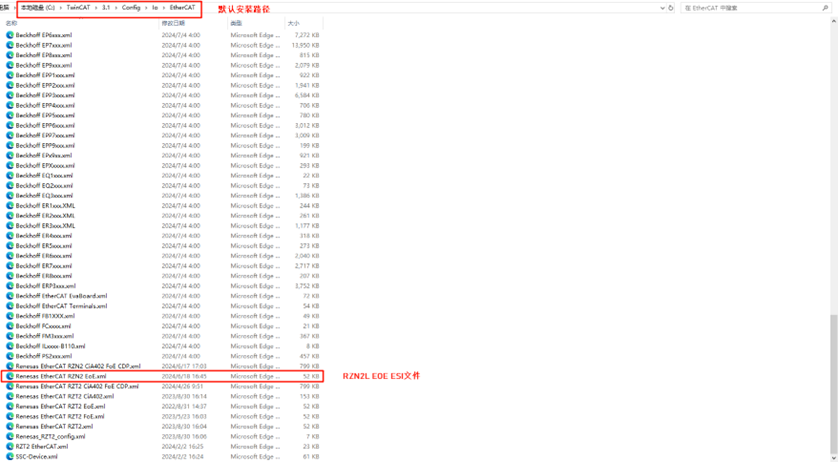
Task: Select Renesas EtherCAT RZT2 CiA402 FoE CDP.xml
Action: pyautogui.click(x=77, y=386)
